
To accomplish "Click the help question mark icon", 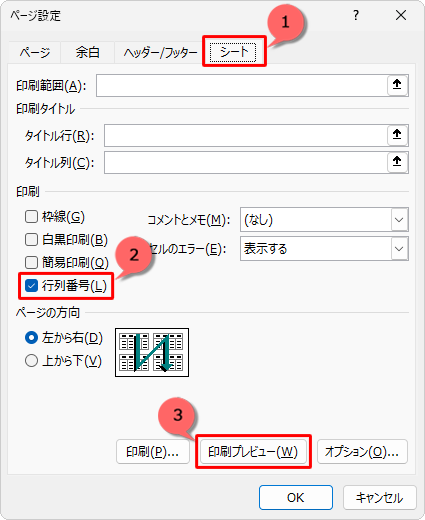I will pyautogui.click(x=356, y=15).
